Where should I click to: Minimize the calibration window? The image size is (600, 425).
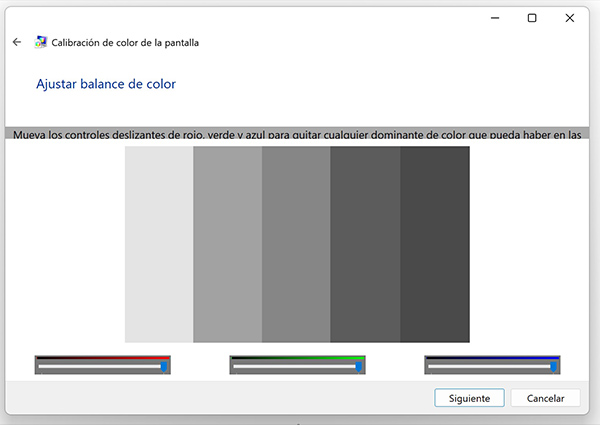tap(495, 18)
